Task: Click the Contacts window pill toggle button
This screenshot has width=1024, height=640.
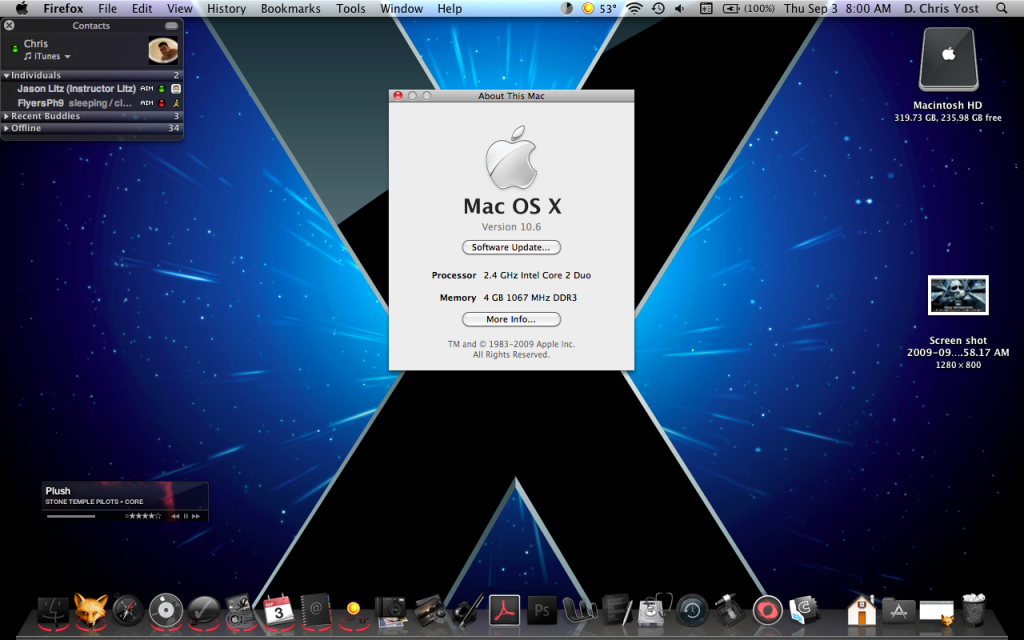Action: [172, 26]
